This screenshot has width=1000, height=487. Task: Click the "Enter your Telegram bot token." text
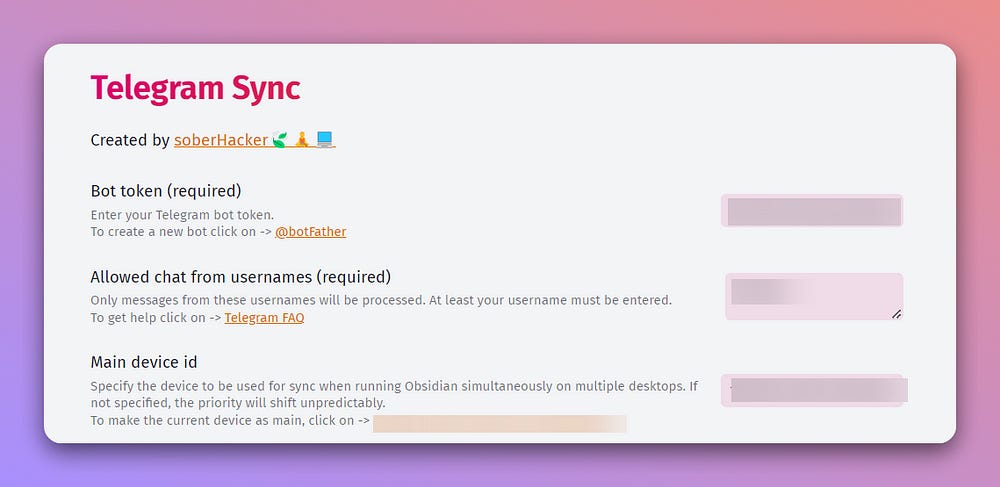[x=182, y=215]
